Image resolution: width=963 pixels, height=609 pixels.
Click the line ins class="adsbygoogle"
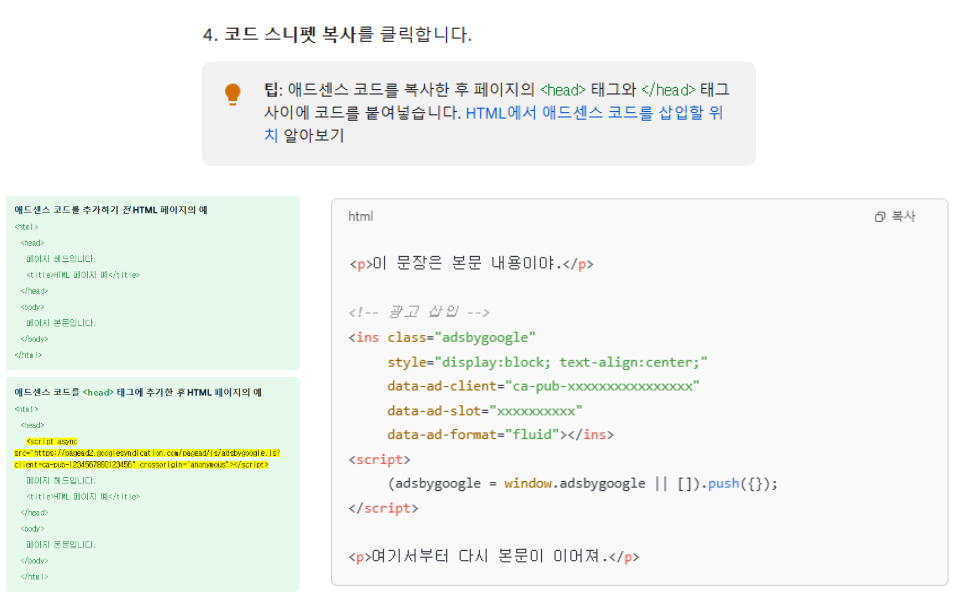(x=442, y=337)
